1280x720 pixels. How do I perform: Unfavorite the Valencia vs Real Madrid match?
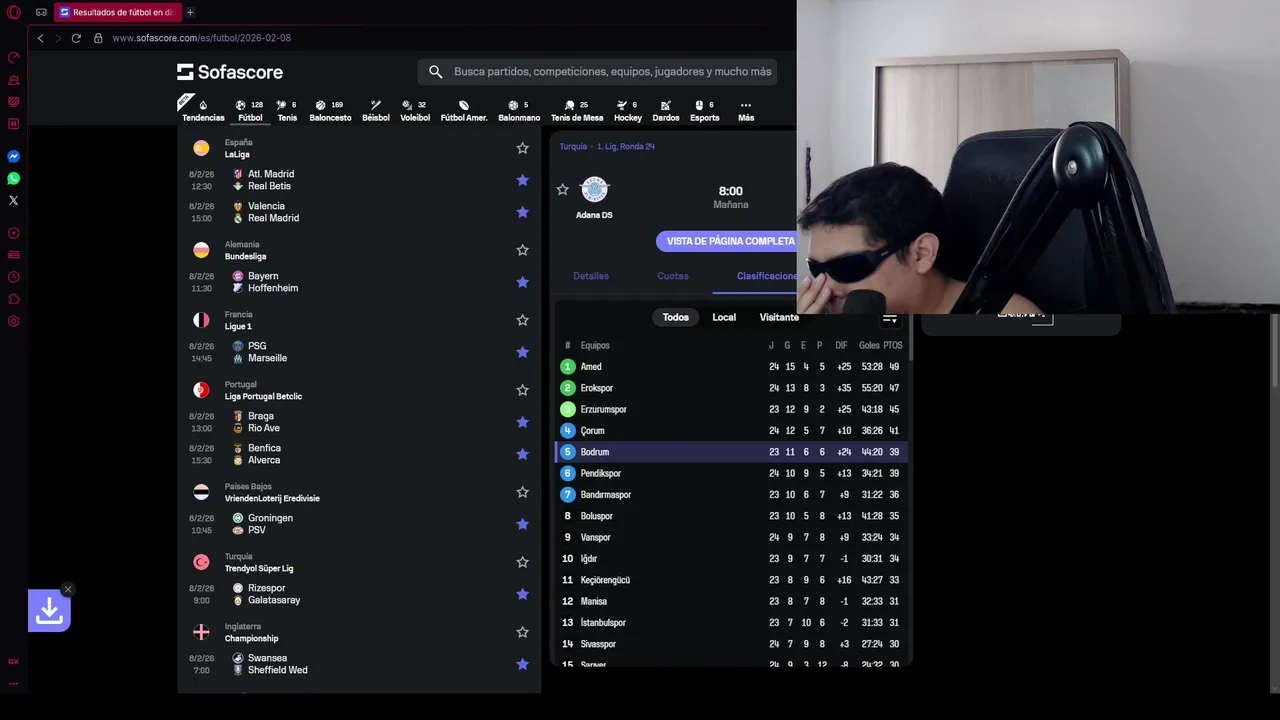pyautogui.click(x=522, y=212)
